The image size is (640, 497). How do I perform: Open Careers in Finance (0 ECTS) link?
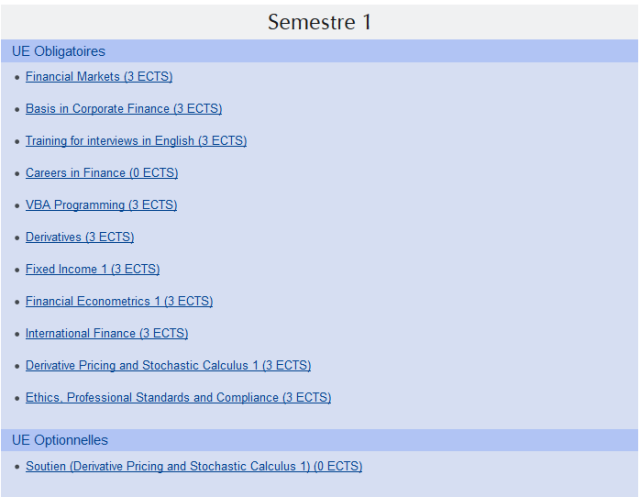[x=102, y=173]
